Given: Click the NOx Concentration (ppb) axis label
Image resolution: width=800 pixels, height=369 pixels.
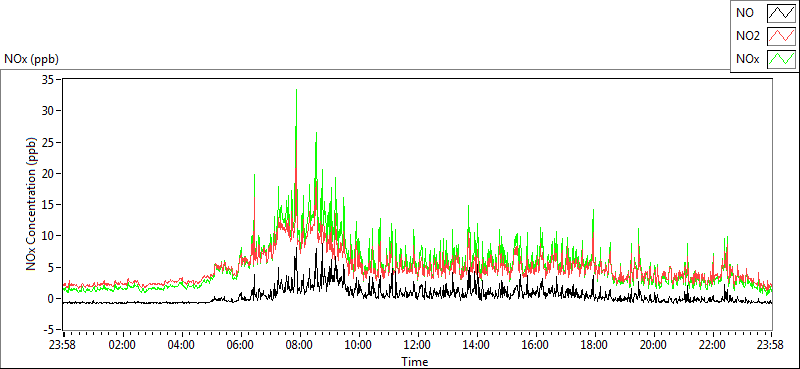Looking at the screenshot, I should point(32,203).
